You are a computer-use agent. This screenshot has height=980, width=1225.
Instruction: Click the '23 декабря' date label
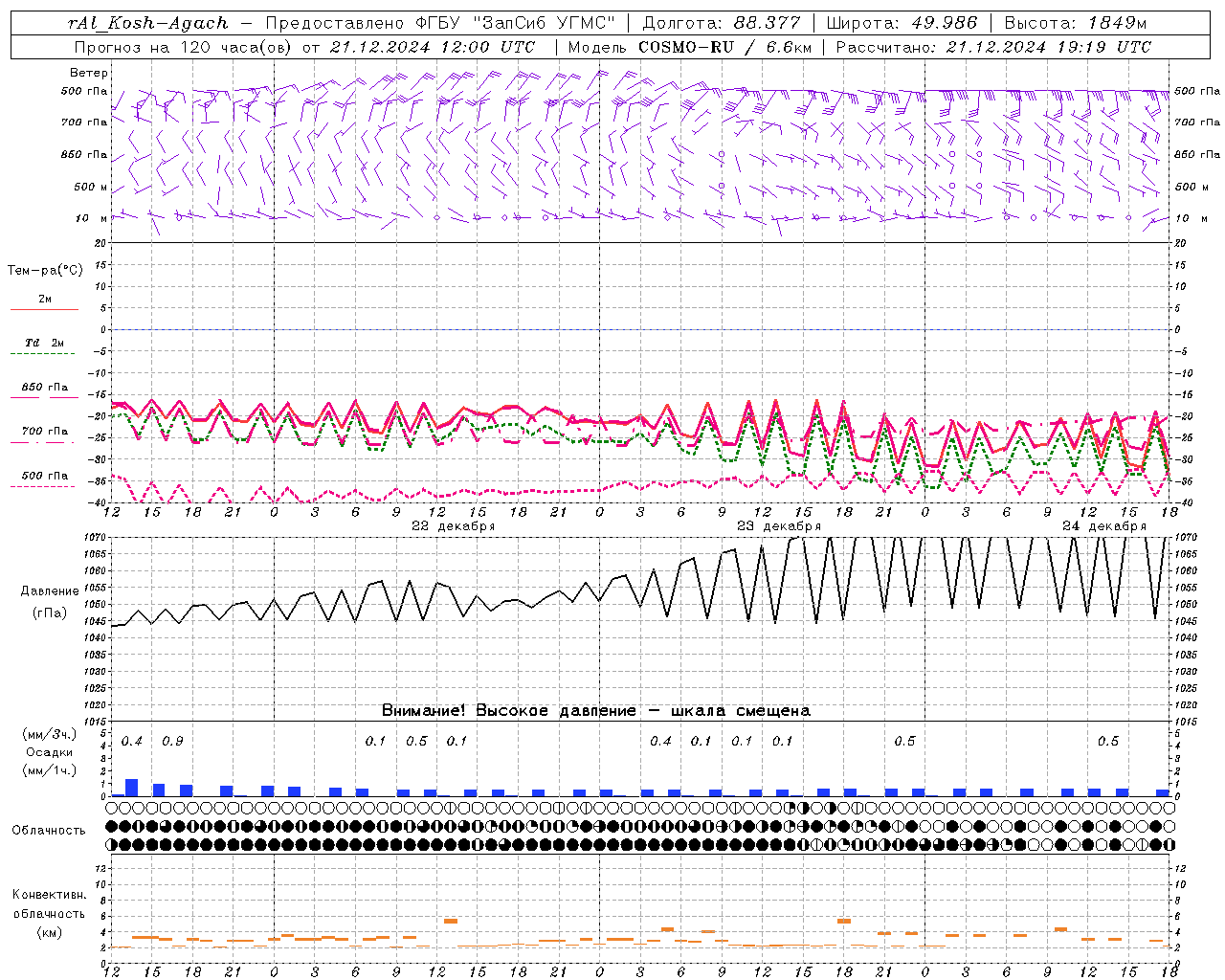tap(778, 526)
